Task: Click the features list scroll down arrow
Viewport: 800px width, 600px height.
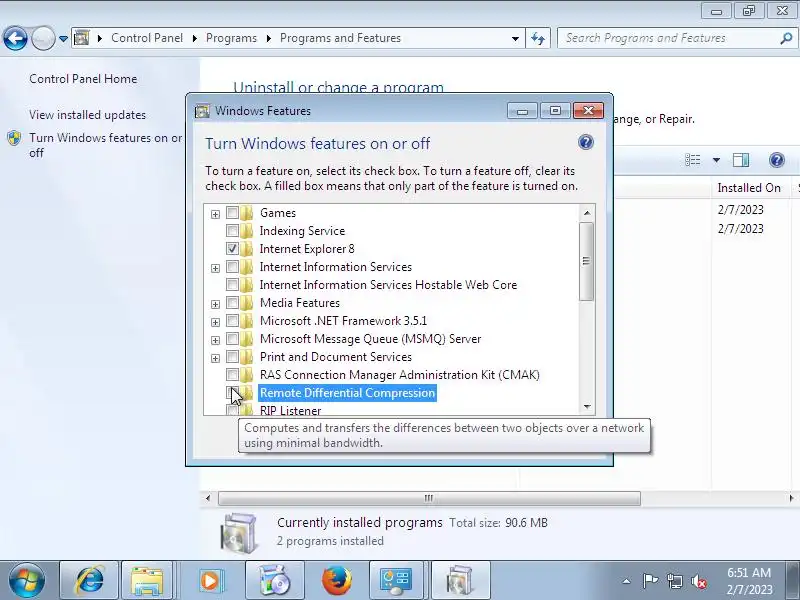Action: (587, 407)
